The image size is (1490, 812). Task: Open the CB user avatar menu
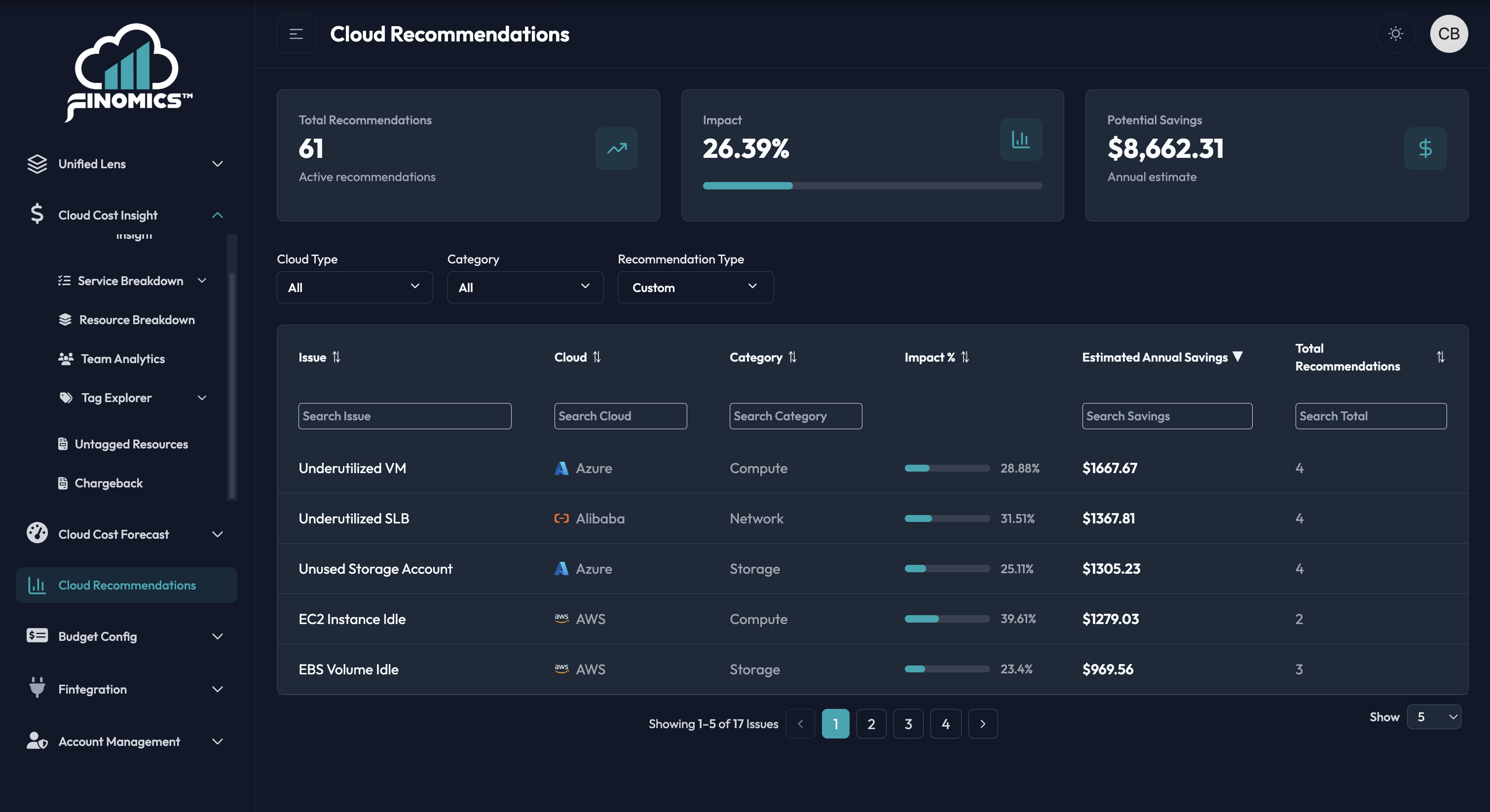point(1449,34)
